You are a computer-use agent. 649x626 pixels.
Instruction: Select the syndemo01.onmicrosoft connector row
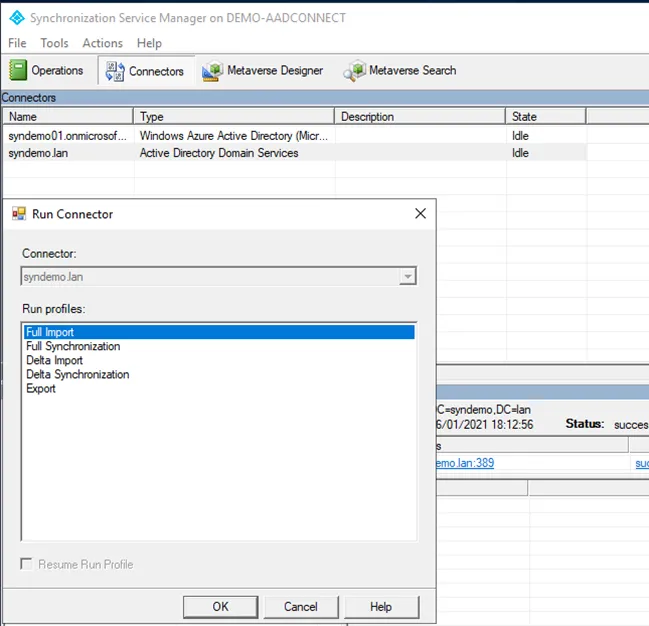[68, 135]
